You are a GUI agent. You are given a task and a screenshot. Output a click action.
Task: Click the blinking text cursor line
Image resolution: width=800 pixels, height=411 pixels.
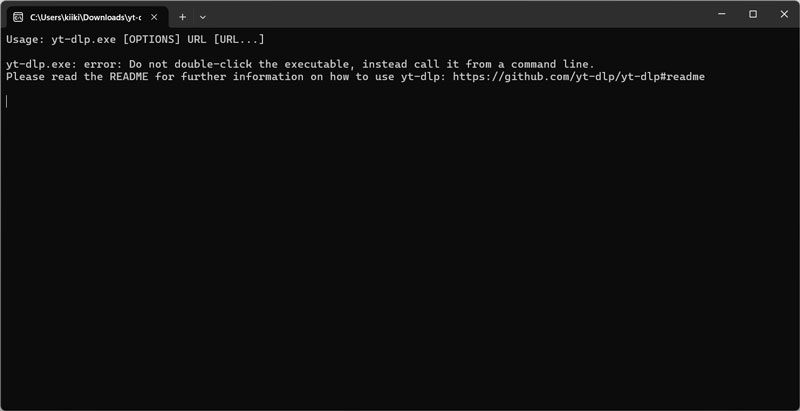pyautogui.click(x=7, y=101)
